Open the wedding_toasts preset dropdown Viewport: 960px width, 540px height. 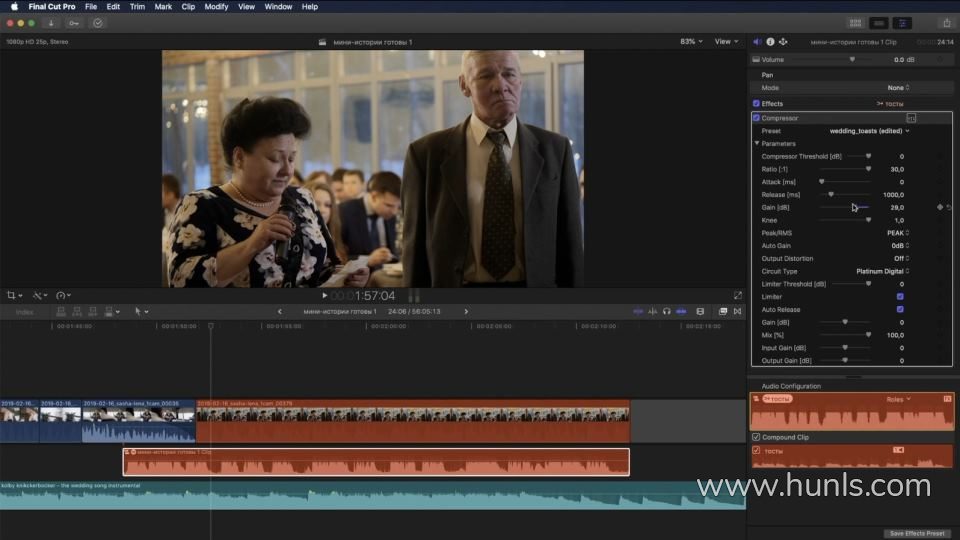[869, 131]
